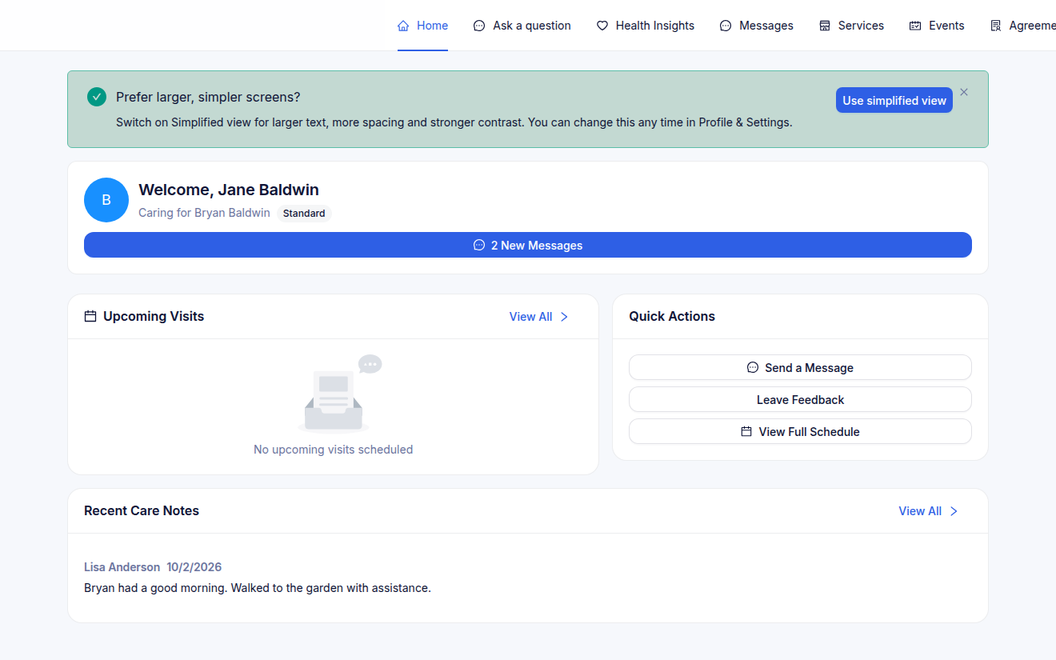Click the green checkmark icon in banner
The height and width of the screenshot is (660, 1056).
tap(96, 97)
